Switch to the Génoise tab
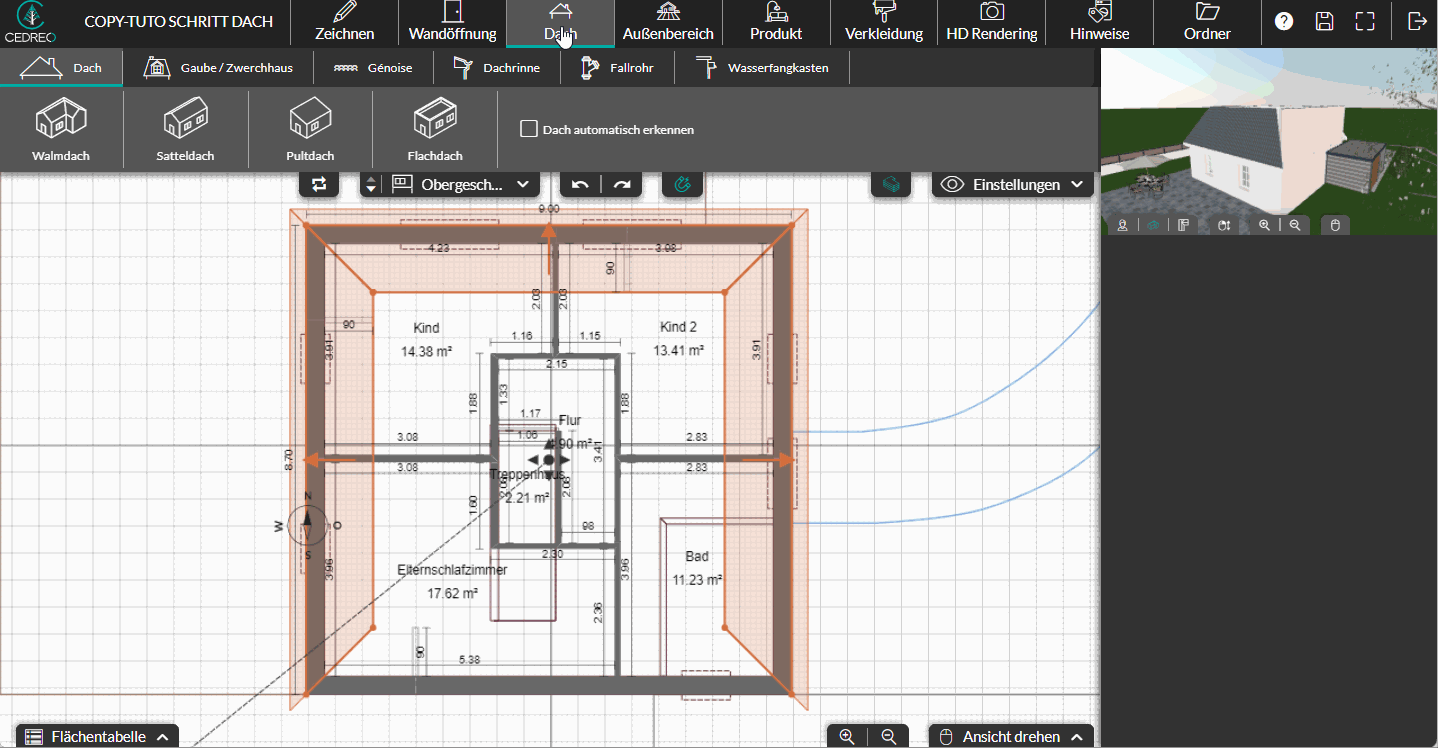 click(x=372, y=68)
